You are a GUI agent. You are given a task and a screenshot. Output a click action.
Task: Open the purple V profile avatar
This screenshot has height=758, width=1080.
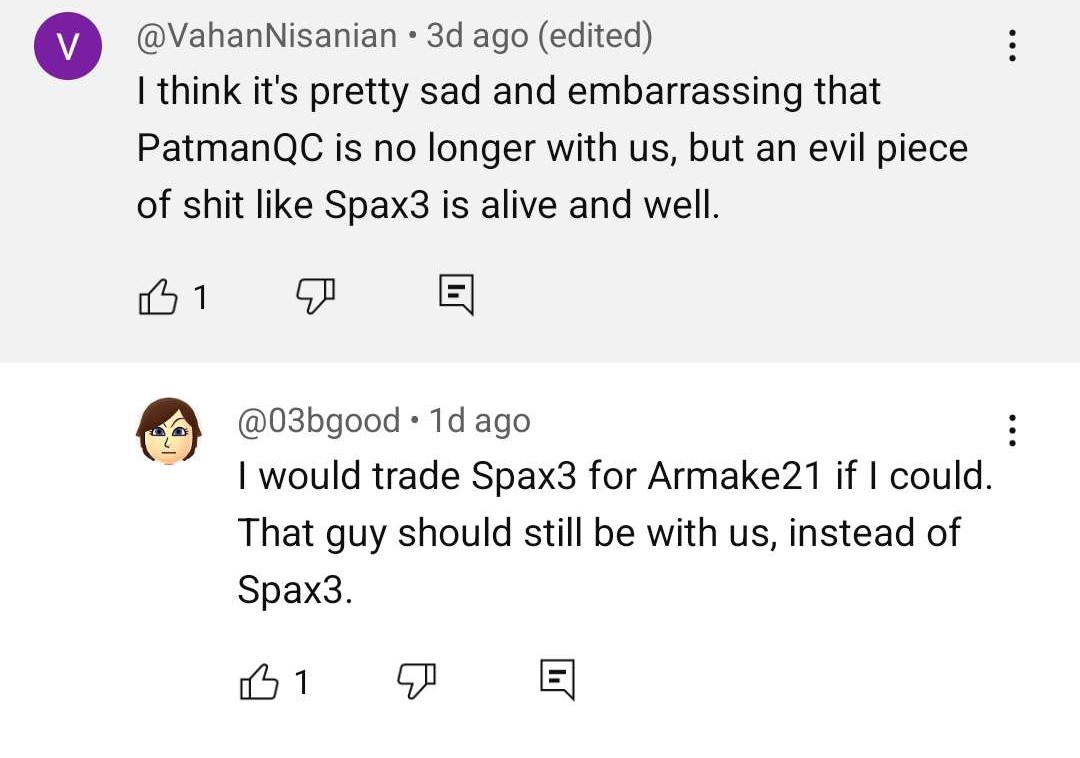(68, 47)
